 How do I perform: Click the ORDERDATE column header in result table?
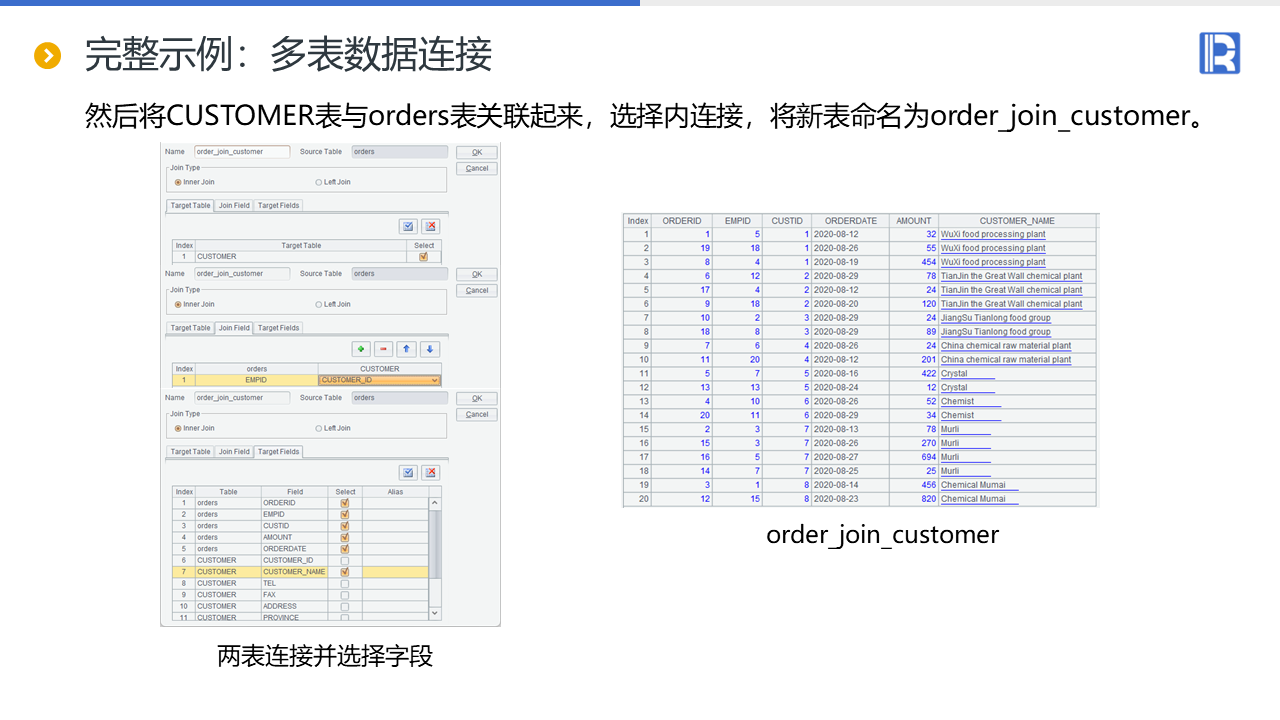click(x=851, y=221)
